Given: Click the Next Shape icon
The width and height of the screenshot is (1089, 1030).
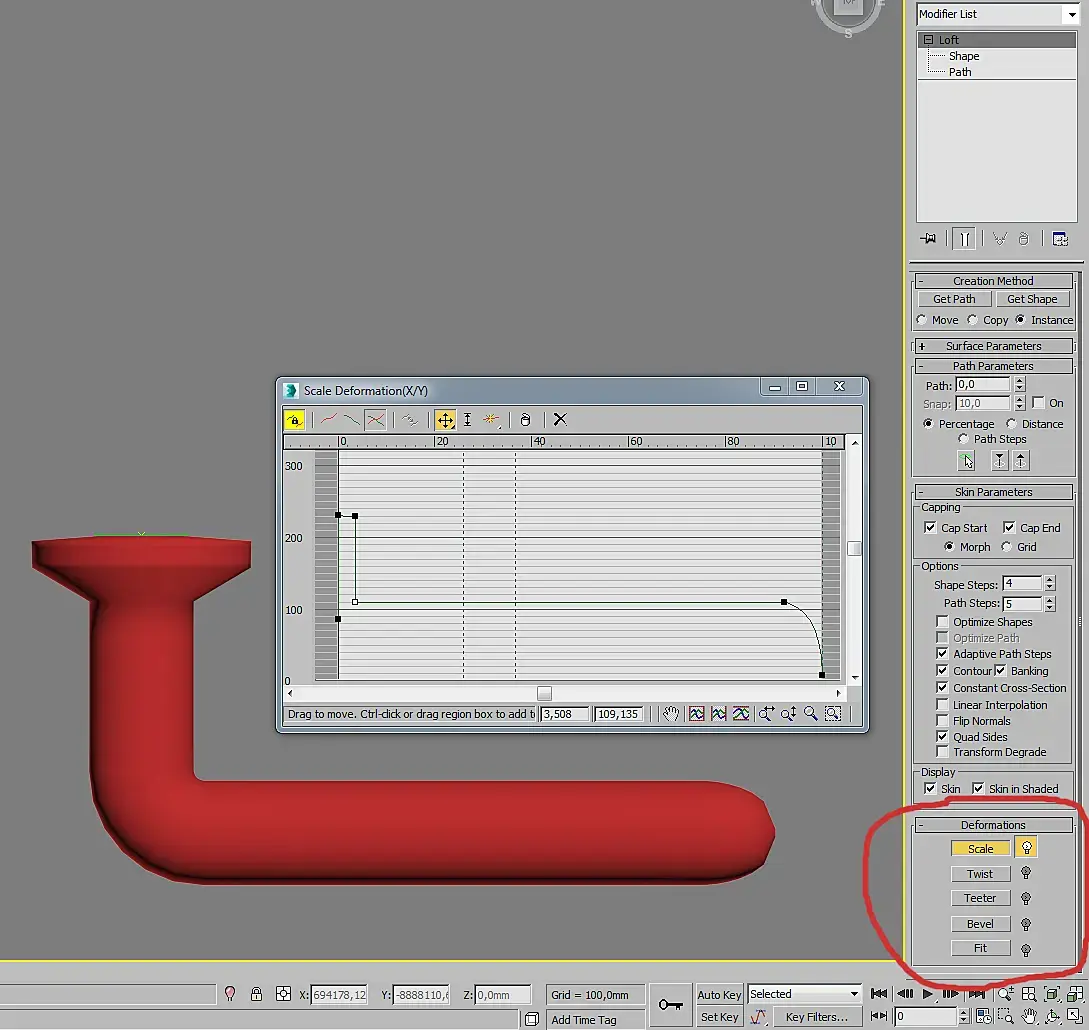Looking at the screenshot, I should point(1020,460).
